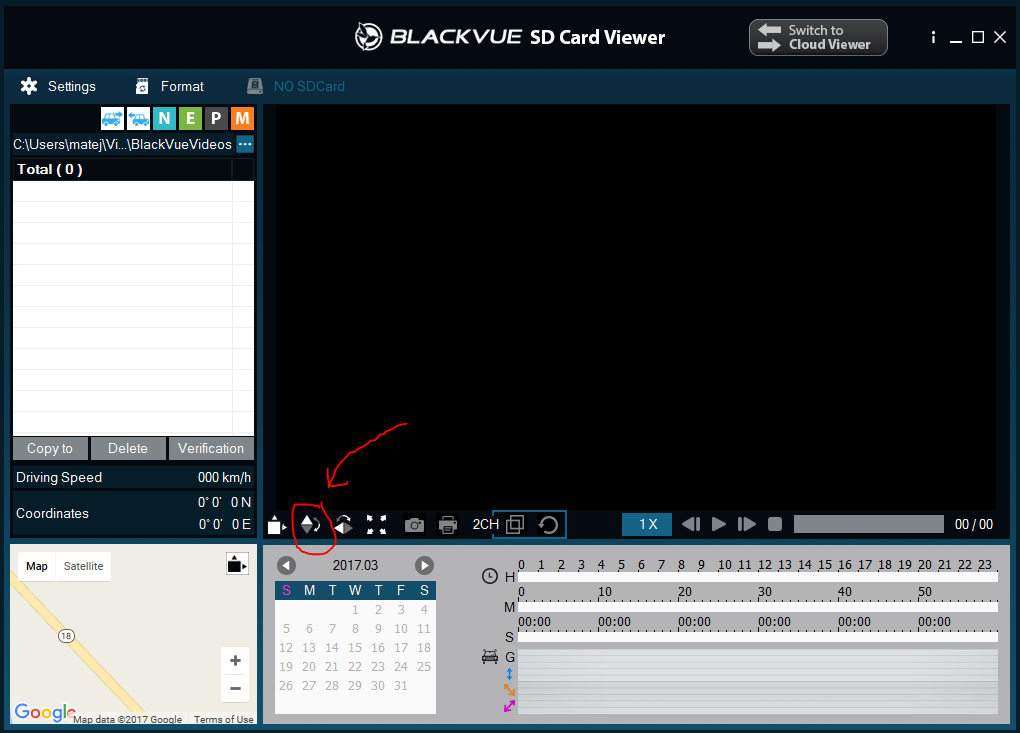Click the 2017.03 calendar month label
1020x733 pixels.
(355, 565)
